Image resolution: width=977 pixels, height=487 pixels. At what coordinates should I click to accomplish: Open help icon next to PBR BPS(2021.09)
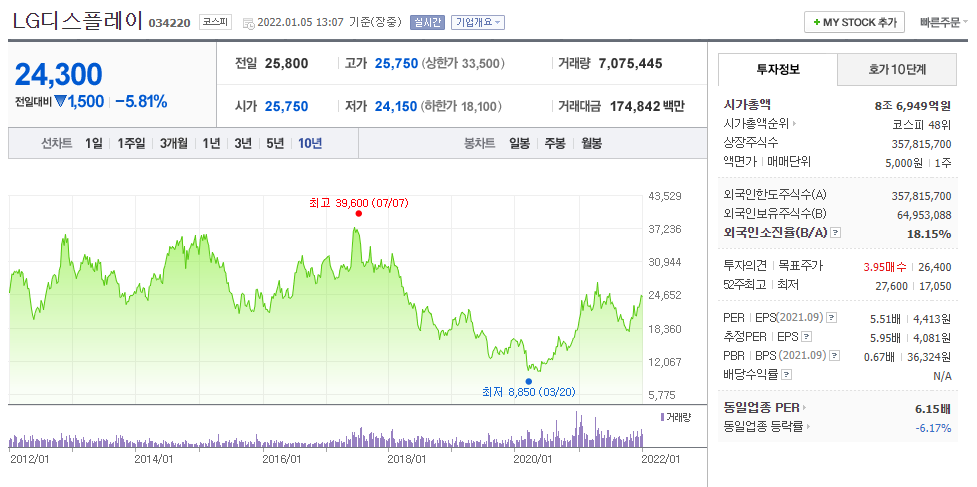[834, 356]
